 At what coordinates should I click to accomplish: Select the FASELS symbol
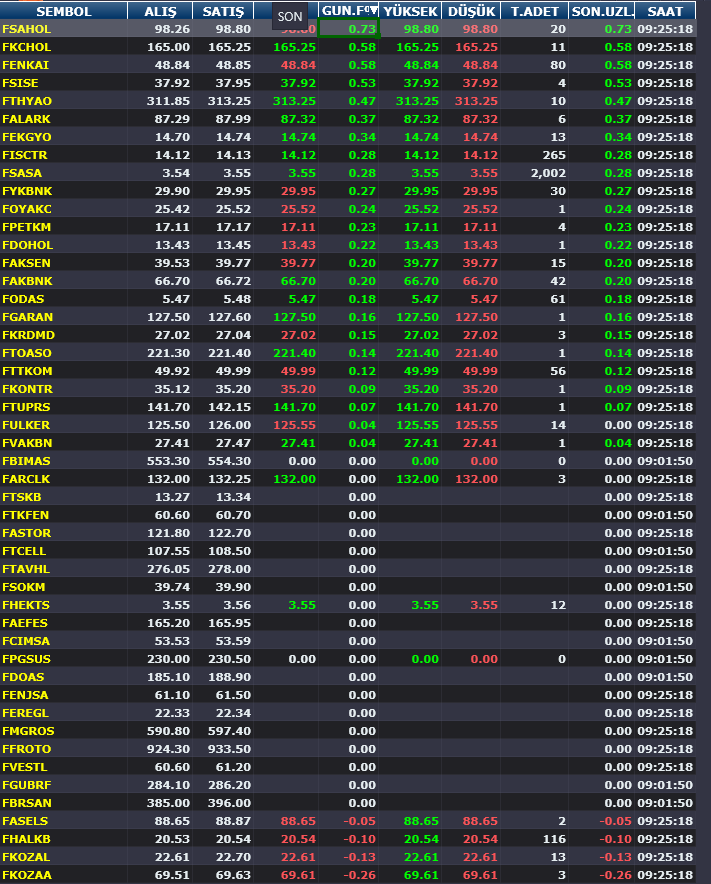(x=25, y=822)
